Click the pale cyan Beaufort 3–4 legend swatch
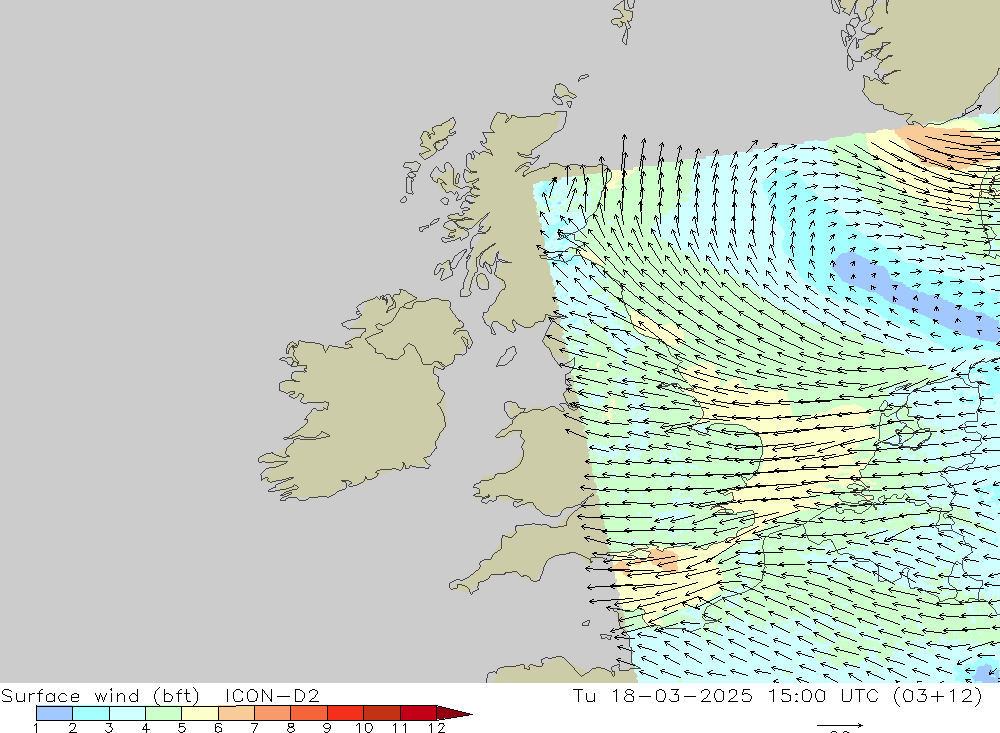 (127, 713)
